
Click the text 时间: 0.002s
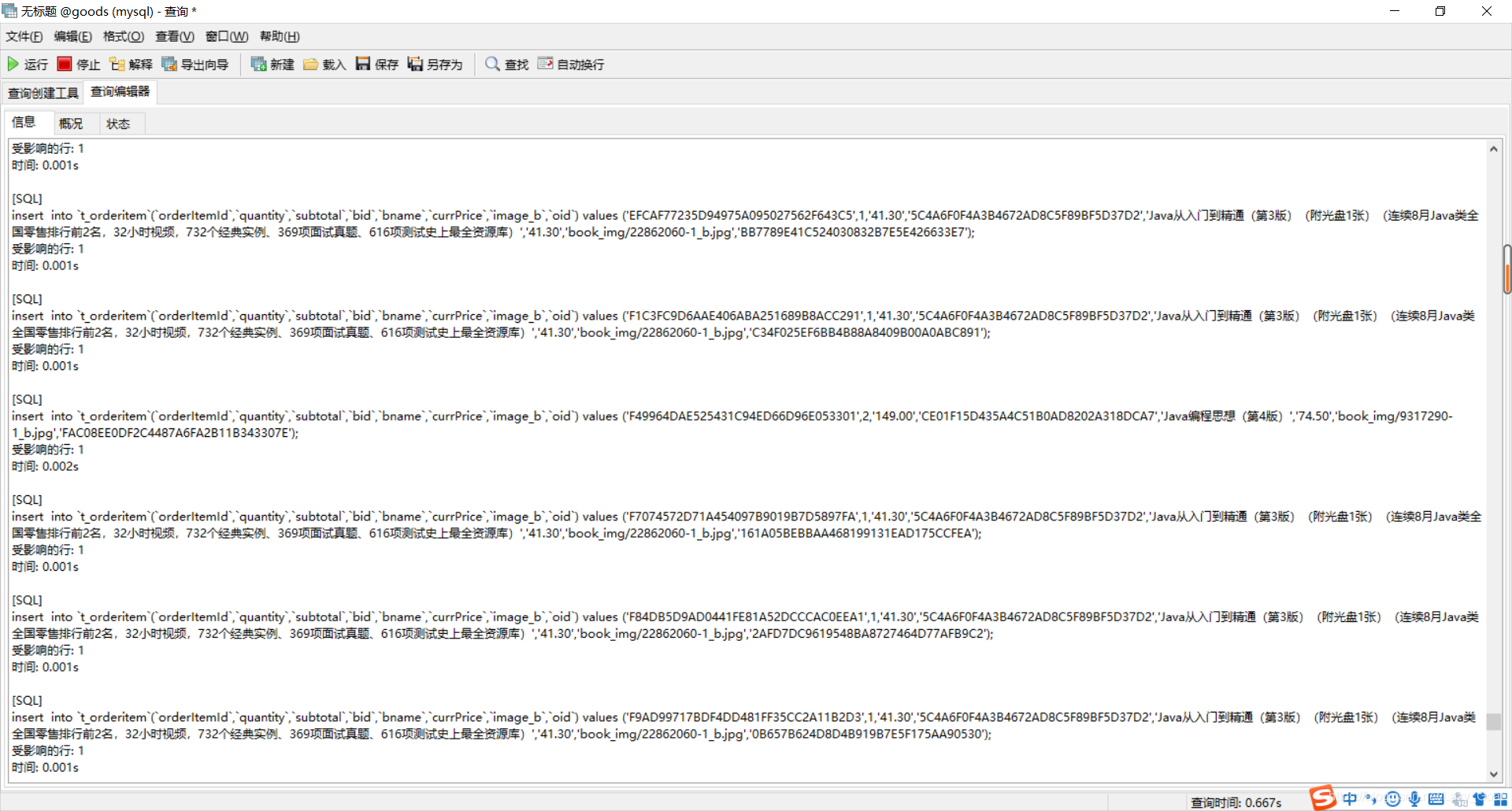click(x=45, y=466)
